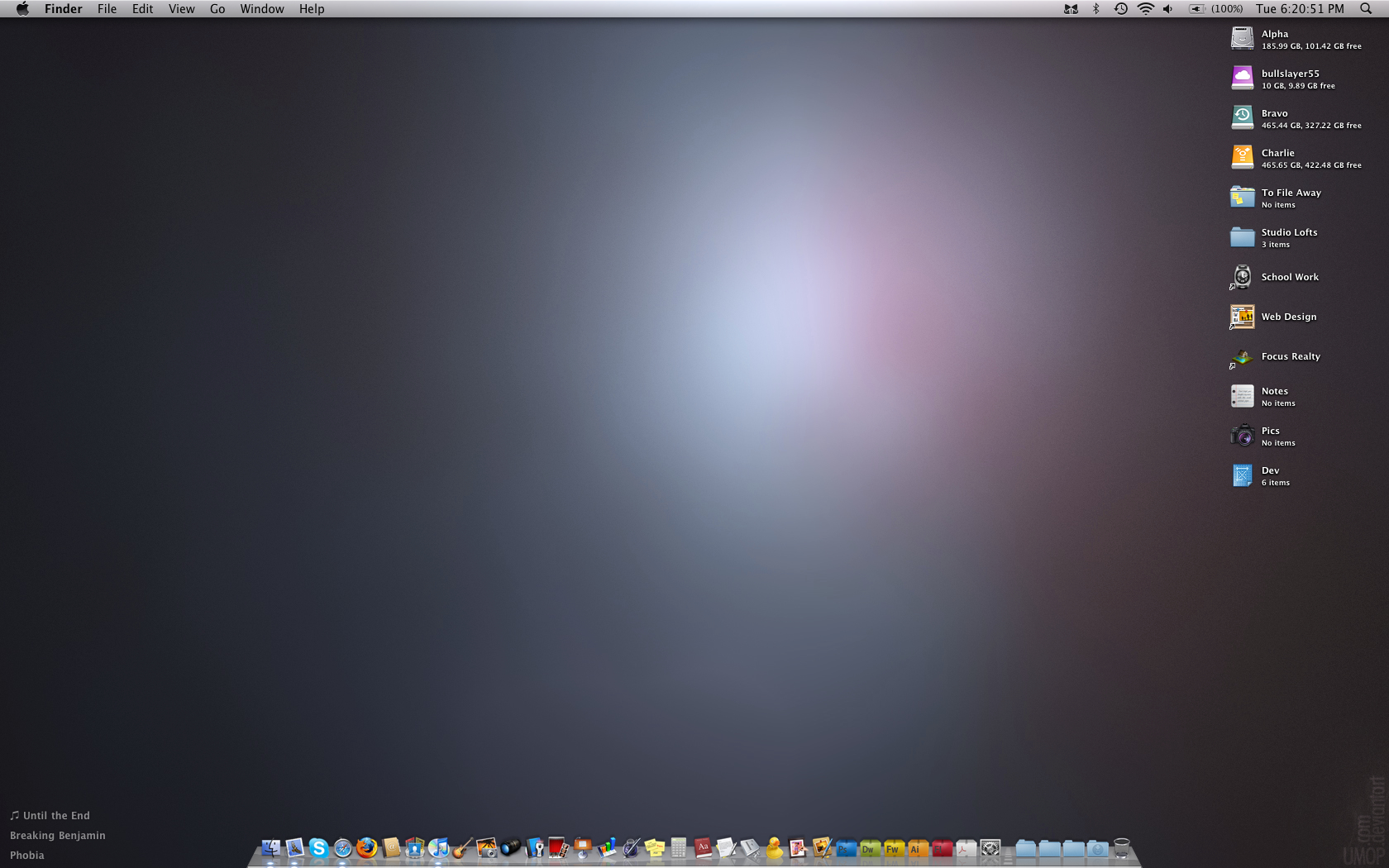Open the Edit menu

point(142,9)
